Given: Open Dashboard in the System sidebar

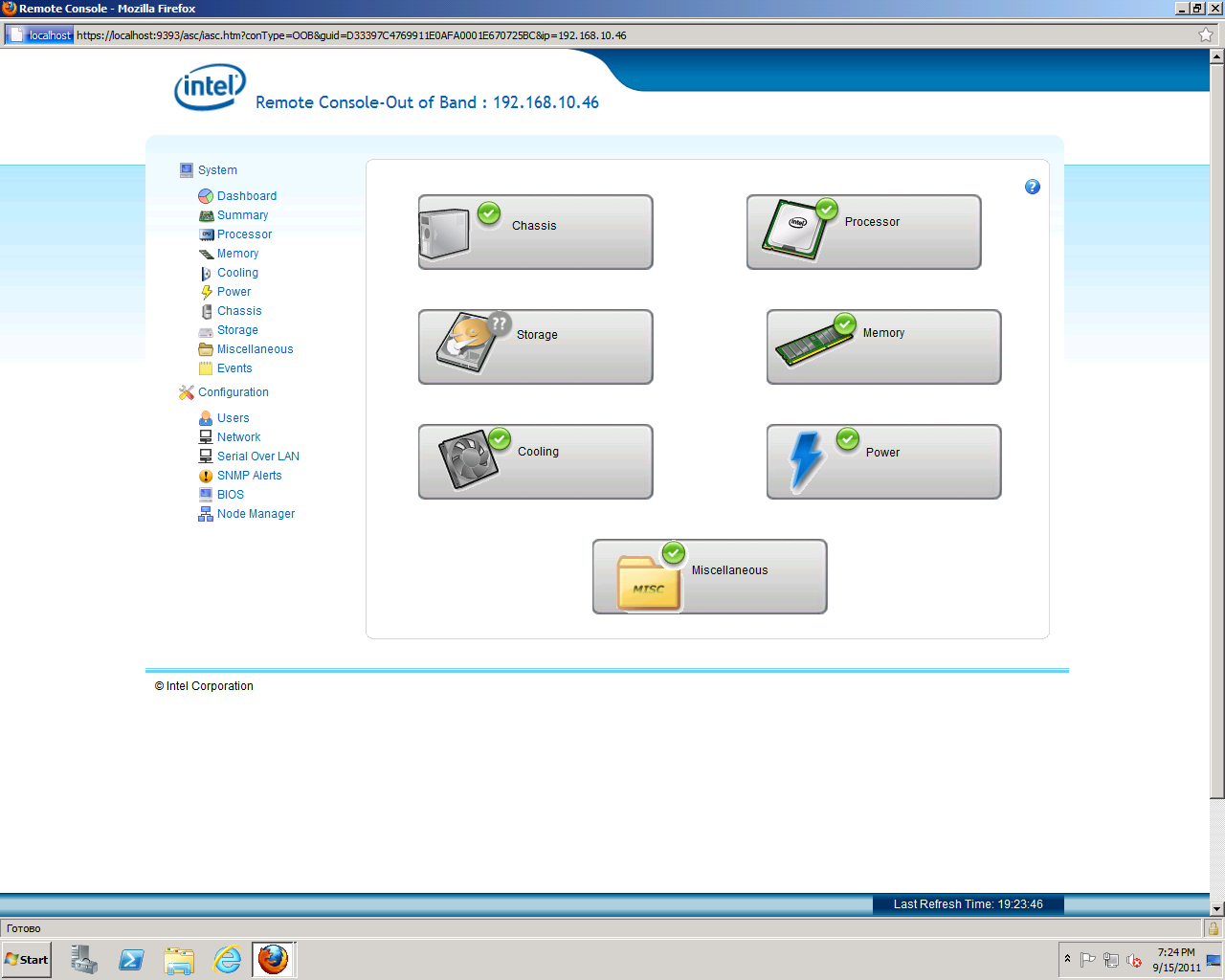Looking at the screenshot, I should [246, 196].
